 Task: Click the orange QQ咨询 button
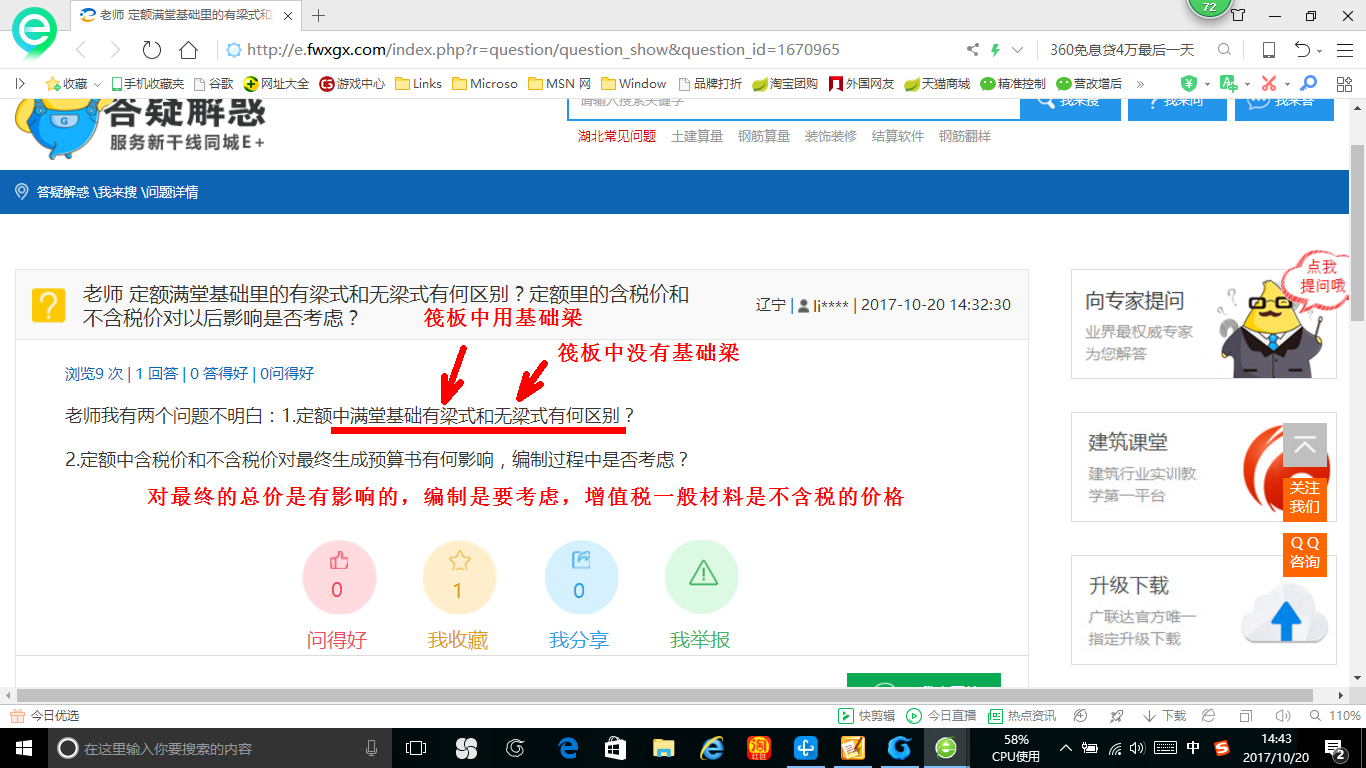pyautogui.click(x=1305, y=553)
